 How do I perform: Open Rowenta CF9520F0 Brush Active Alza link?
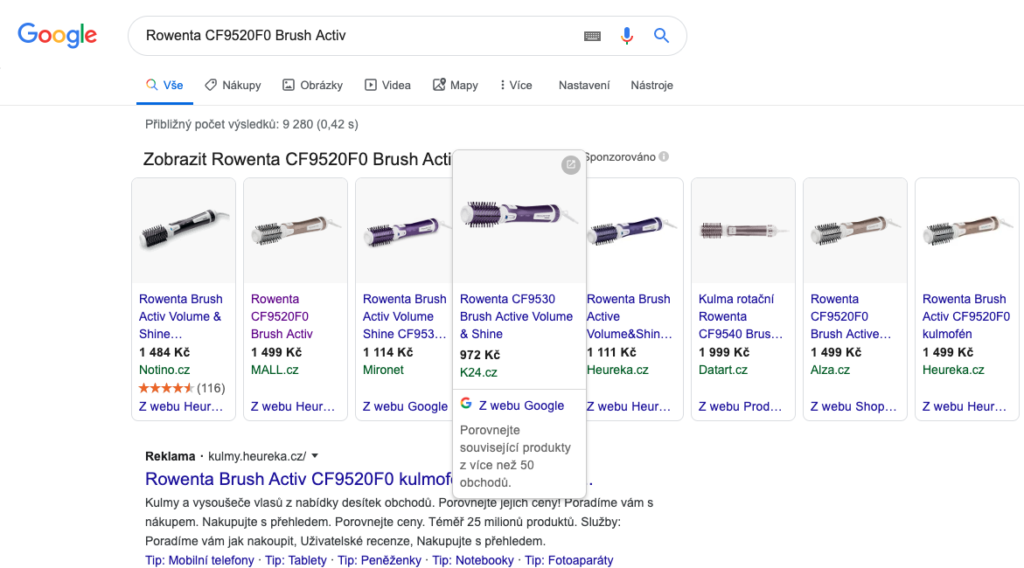[x=850, y=316]
